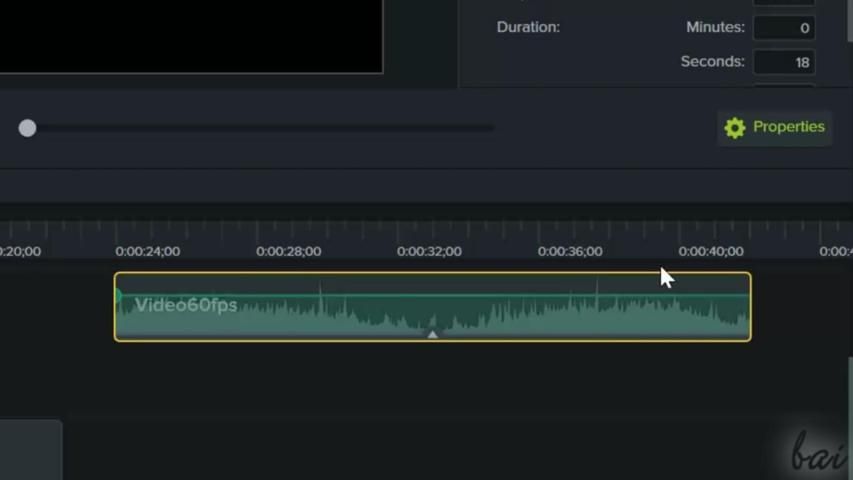Click the empty track area below the clip
This screenshot has height=480, width=853.
point(430,400)
